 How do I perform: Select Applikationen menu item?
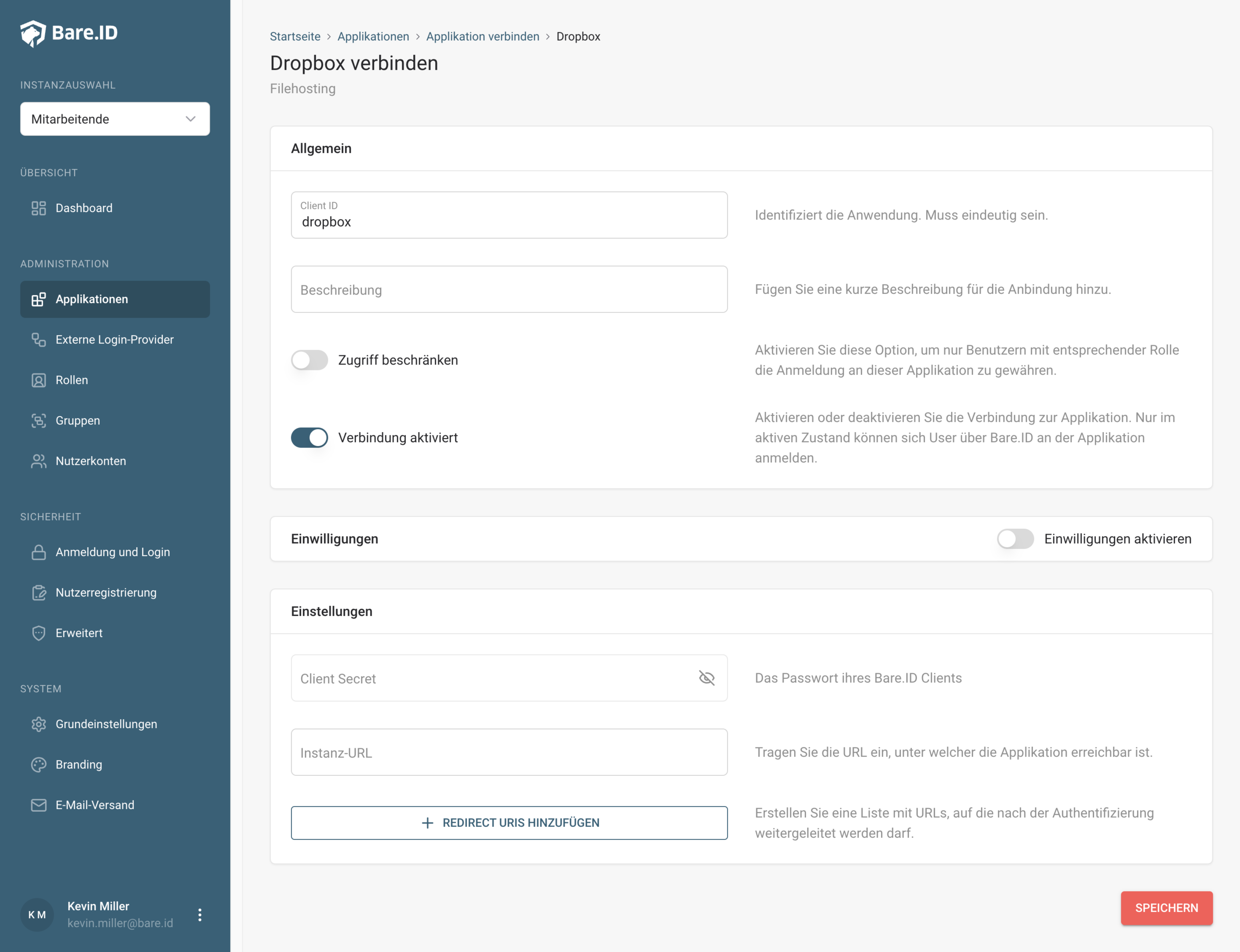click(115, 299)
